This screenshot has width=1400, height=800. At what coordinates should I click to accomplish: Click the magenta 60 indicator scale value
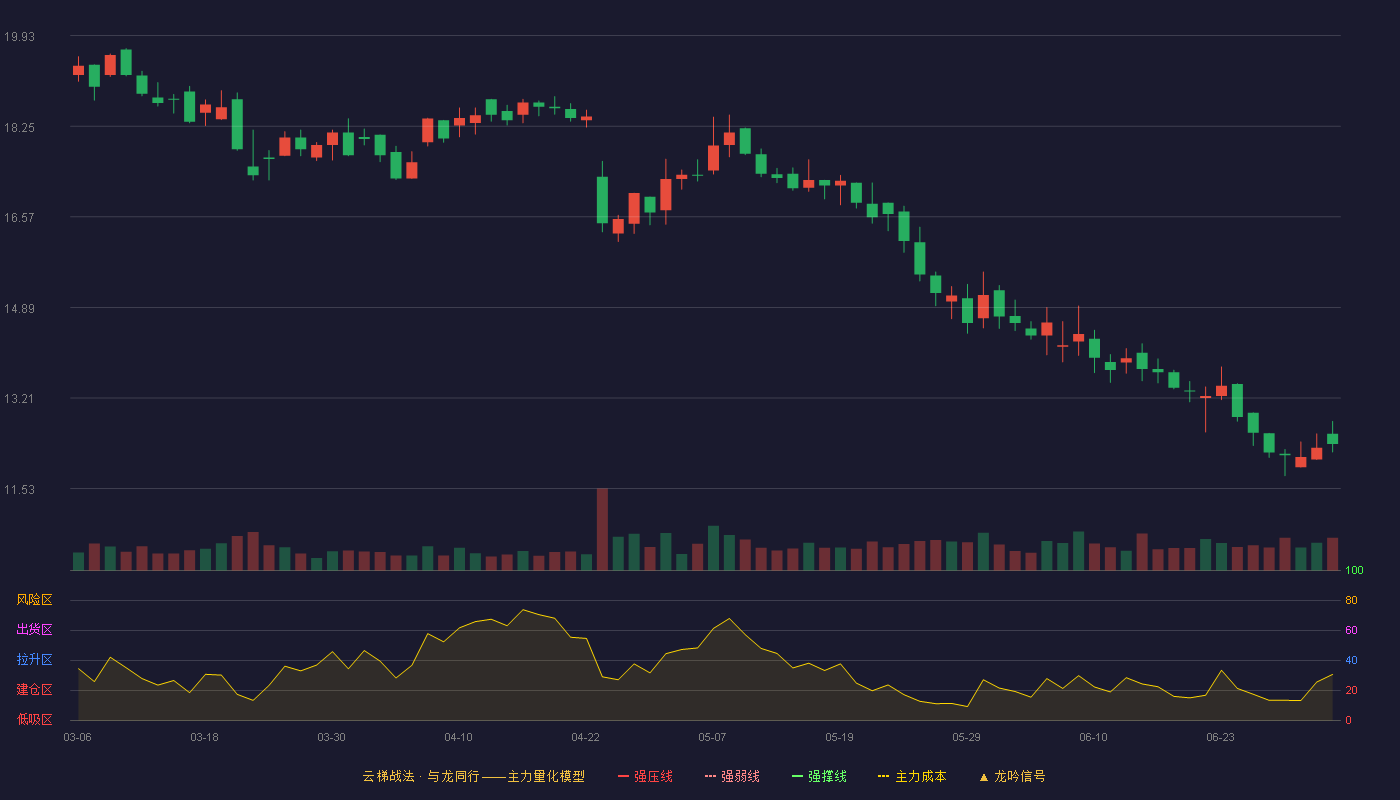tap(1351, 630)
